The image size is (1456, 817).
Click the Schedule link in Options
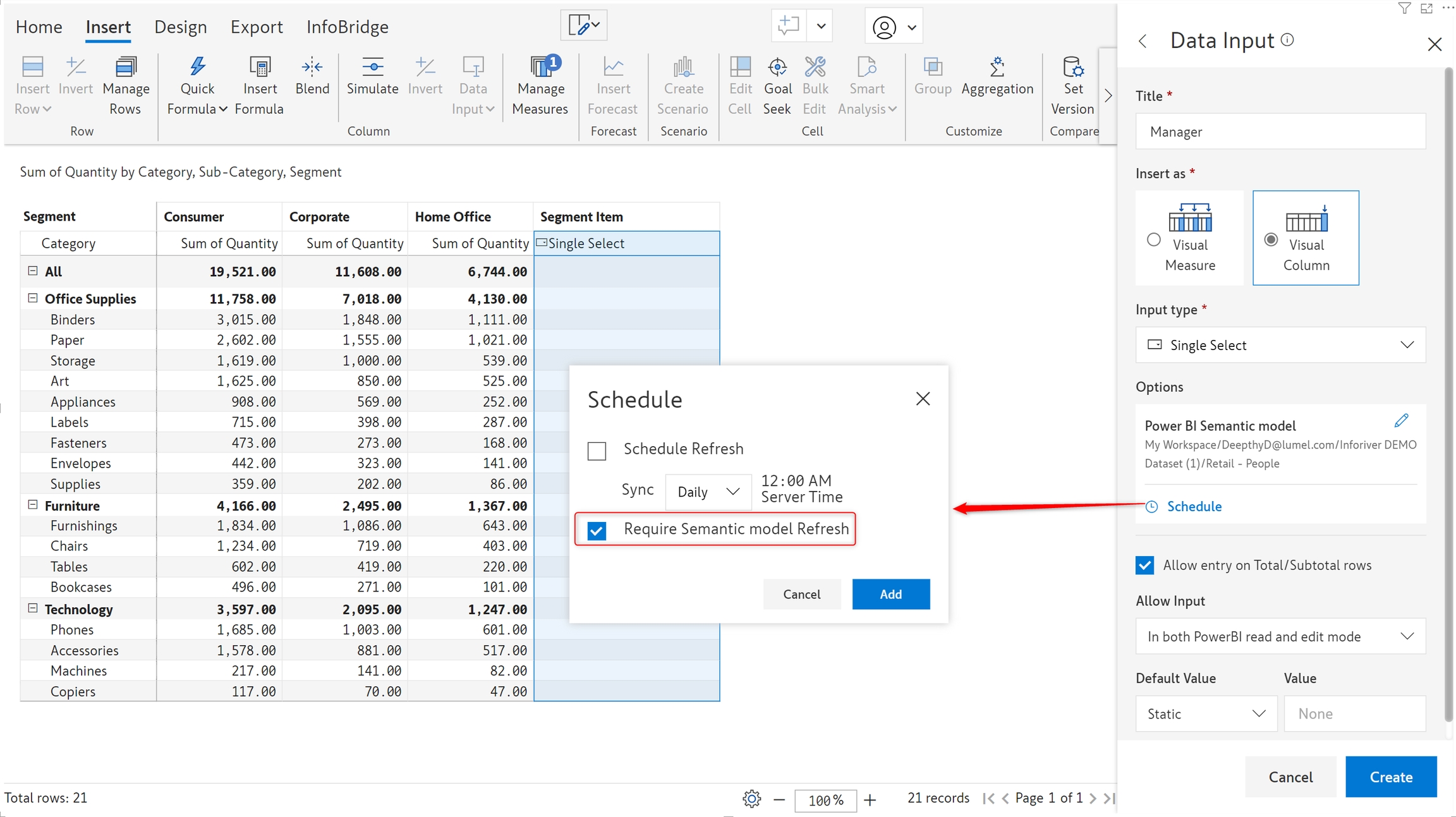(1194, 506)
